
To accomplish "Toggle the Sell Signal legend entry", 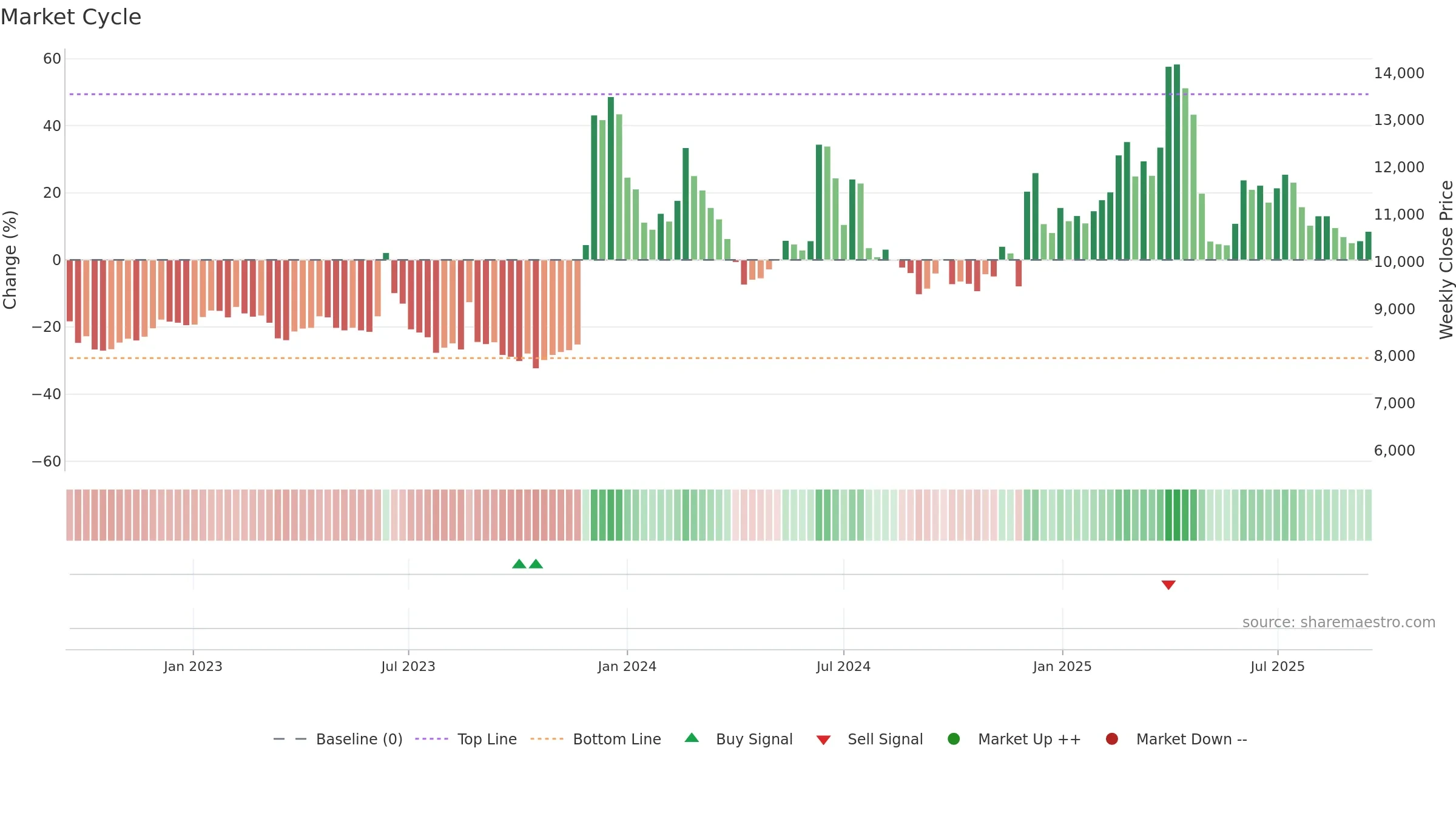I will pyautogui.click(x=869, y=739).
